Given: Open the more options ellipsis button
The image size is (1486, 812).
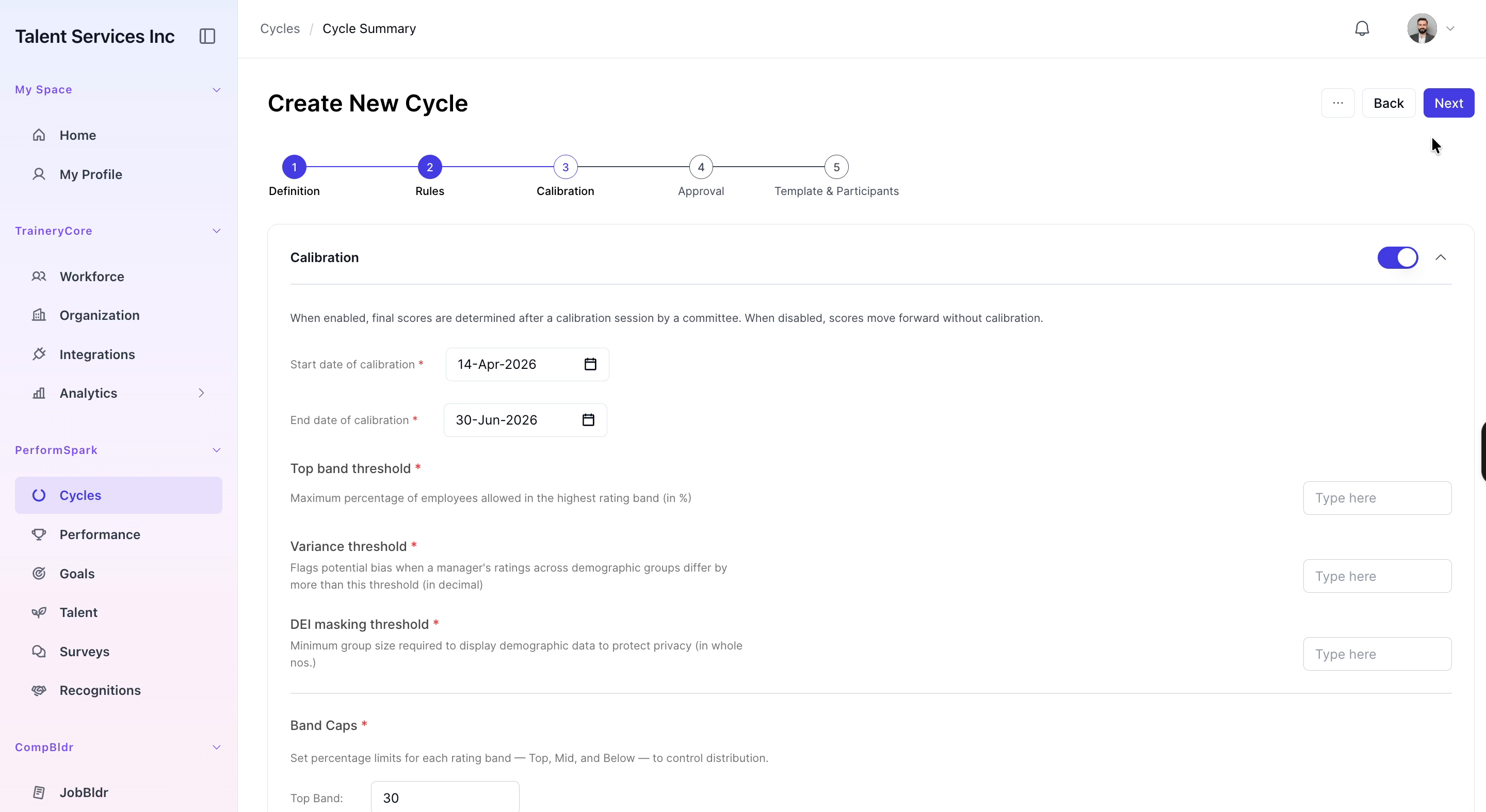Looking at the screenshot, I should point(1337,103).
